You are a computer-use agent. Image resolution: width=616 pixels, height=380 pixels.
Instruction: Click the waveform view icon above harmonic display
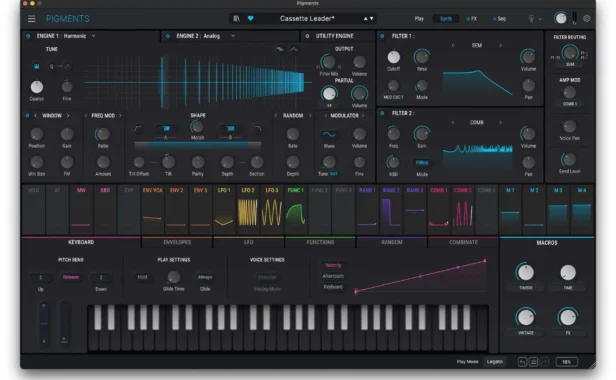280,49
